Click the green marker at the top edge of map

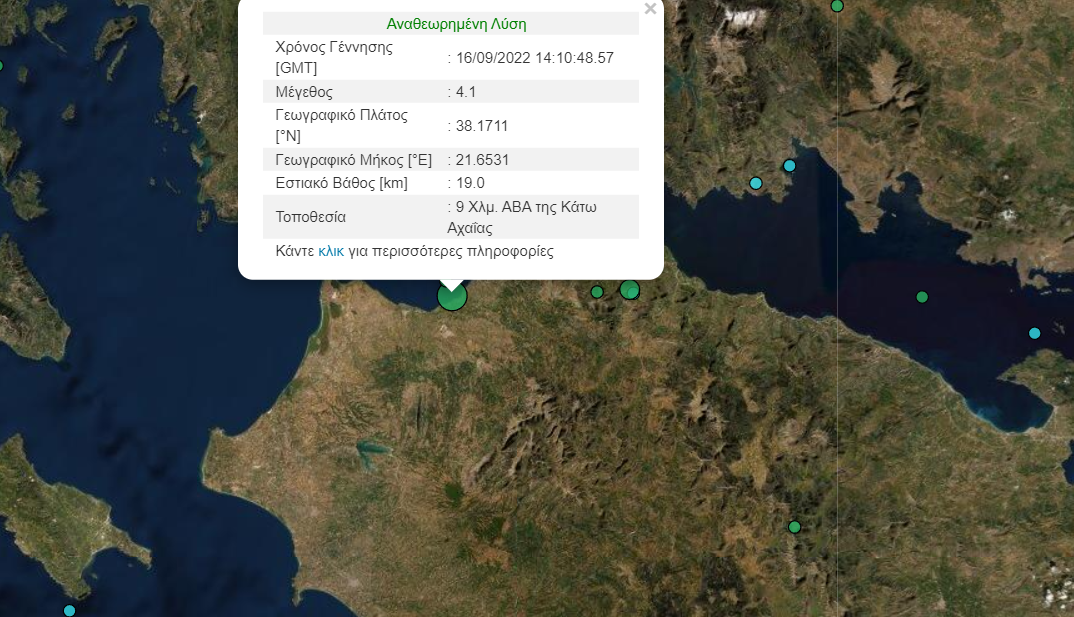tap(837, 6)
